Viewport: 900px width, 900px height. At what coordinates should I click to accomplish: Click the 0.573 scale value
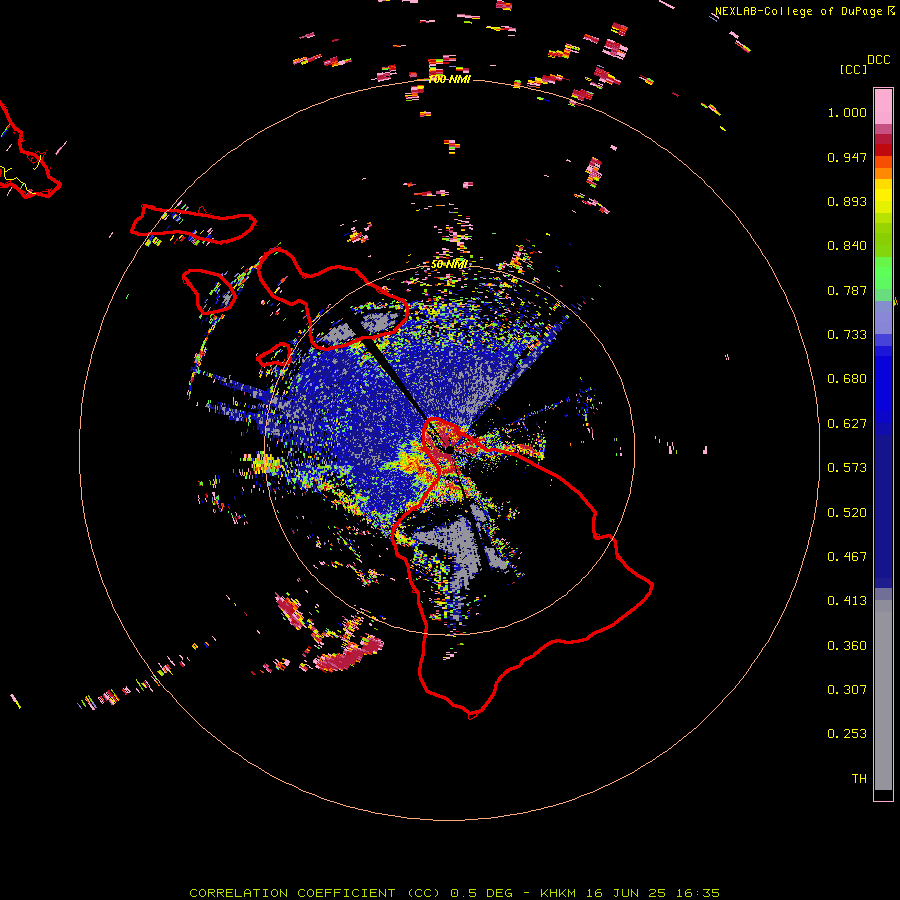click(847, 468)
